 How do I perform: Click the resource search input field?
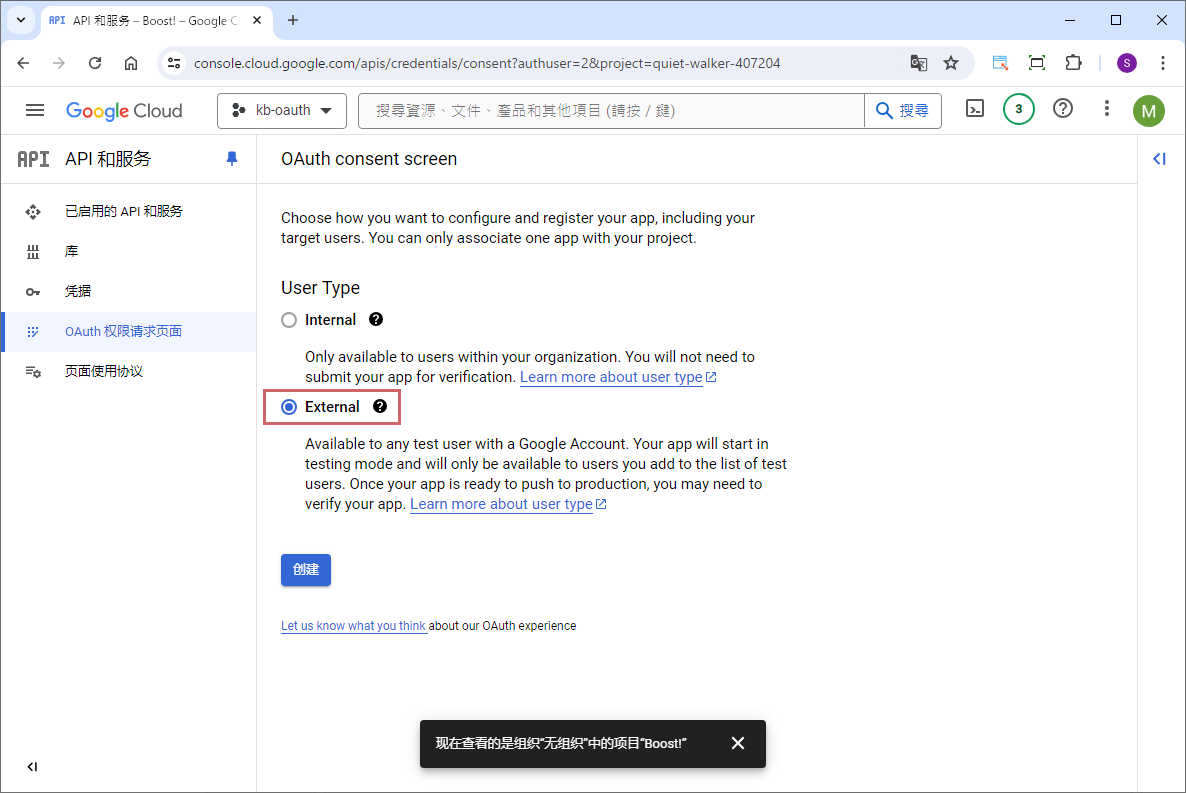click(x=610, y=111)
